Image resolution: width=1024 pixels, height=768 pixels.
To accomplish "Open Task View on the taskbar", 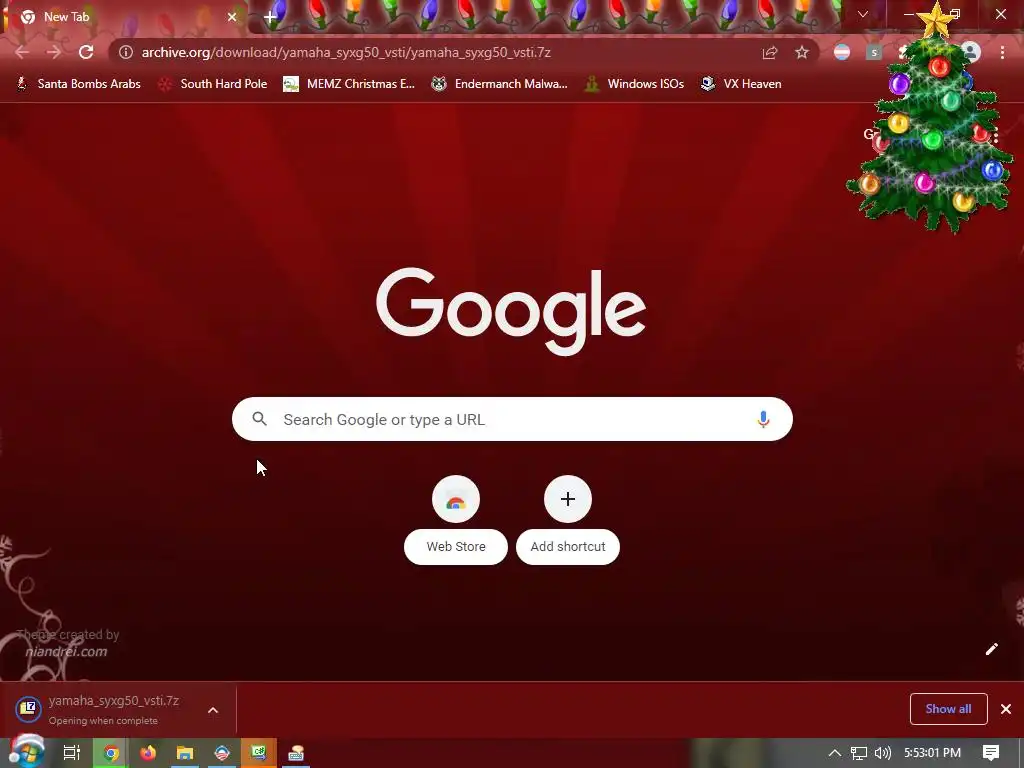I will (x=72, y=753).
